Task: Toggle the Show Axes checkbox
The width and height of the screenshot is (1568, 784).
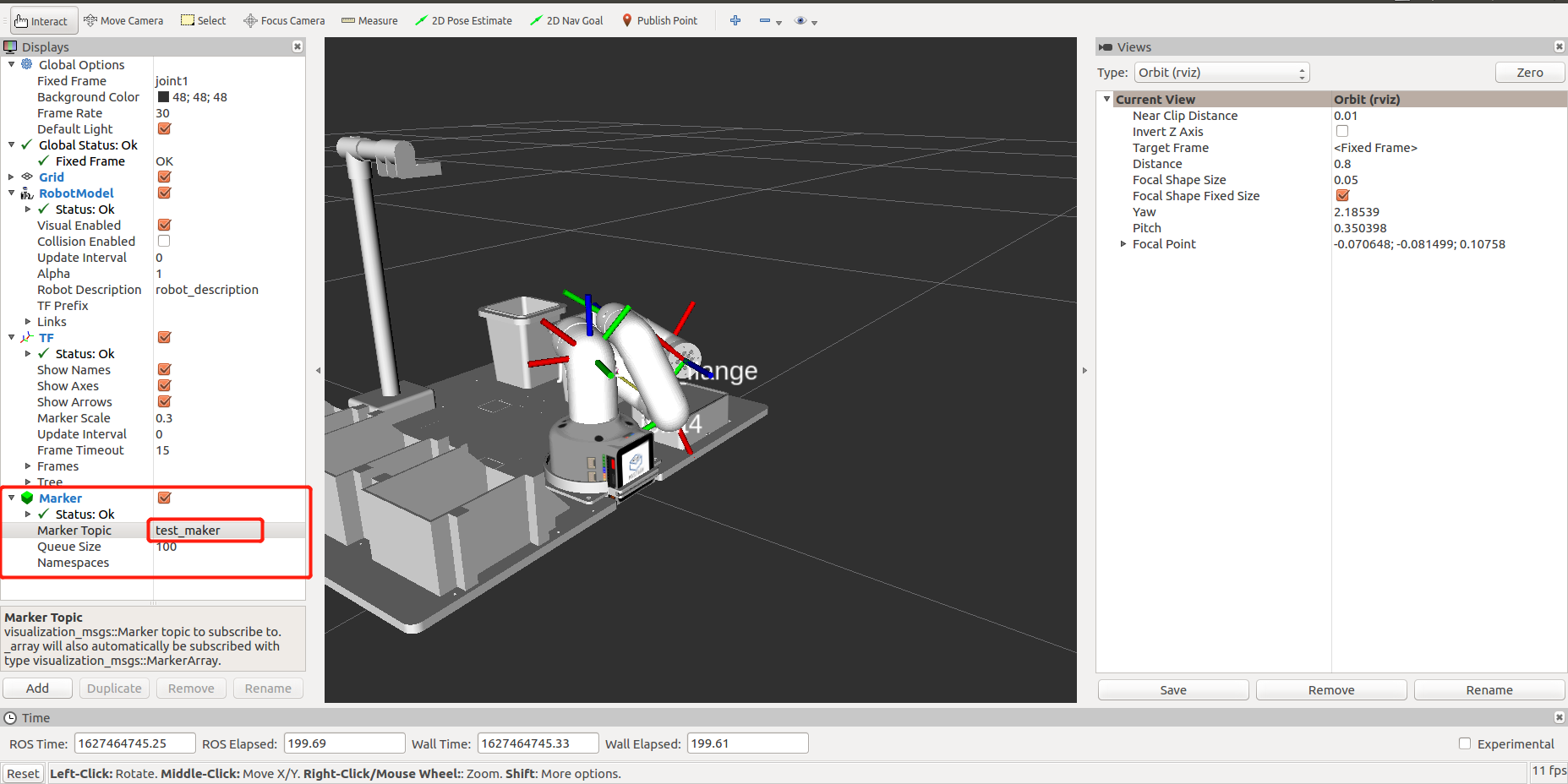Action: pyautogui.click(x=165, y=385)
